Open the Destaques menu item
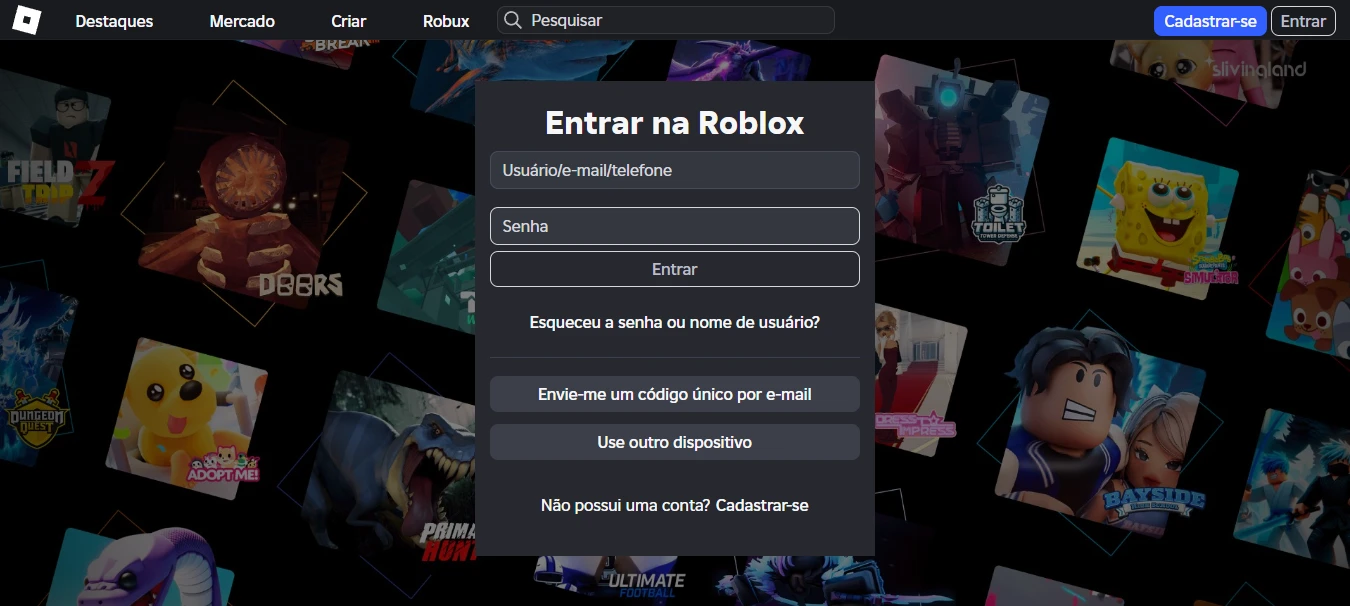1350x606 pixels. pos(114,20)
